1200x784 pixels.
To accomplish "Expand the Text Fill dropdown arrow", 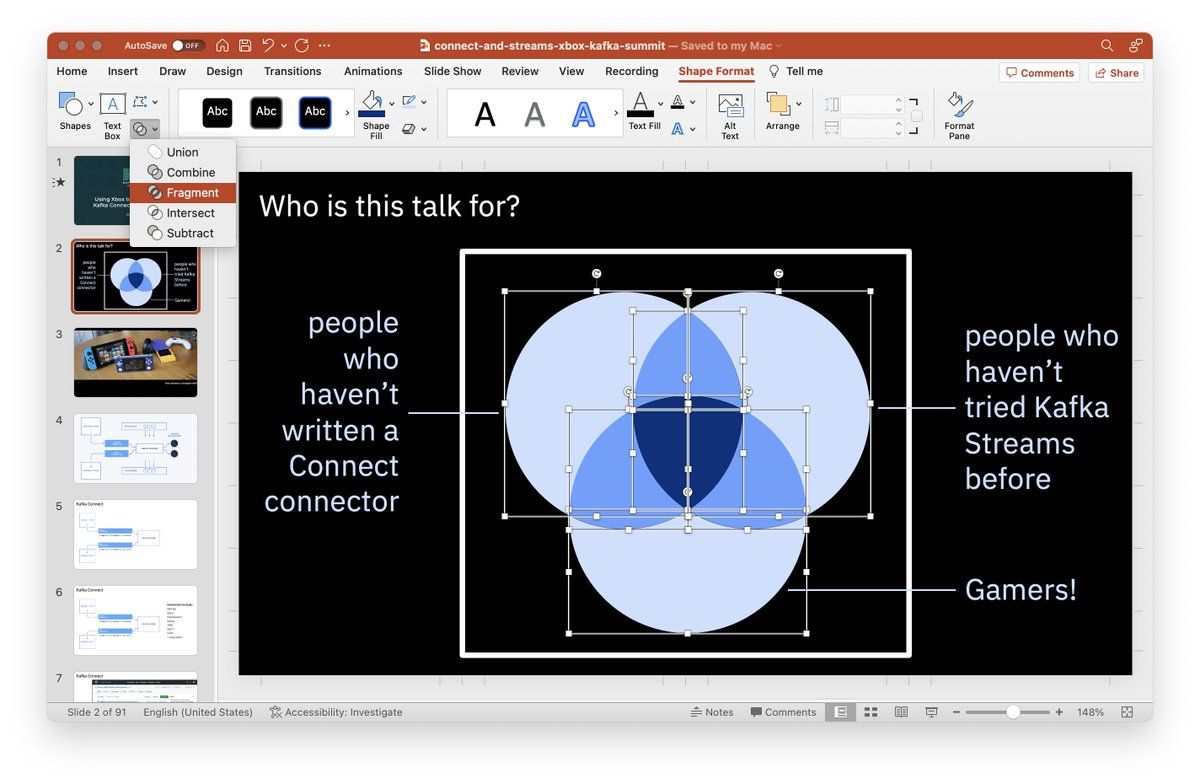I will coord(659,103).
